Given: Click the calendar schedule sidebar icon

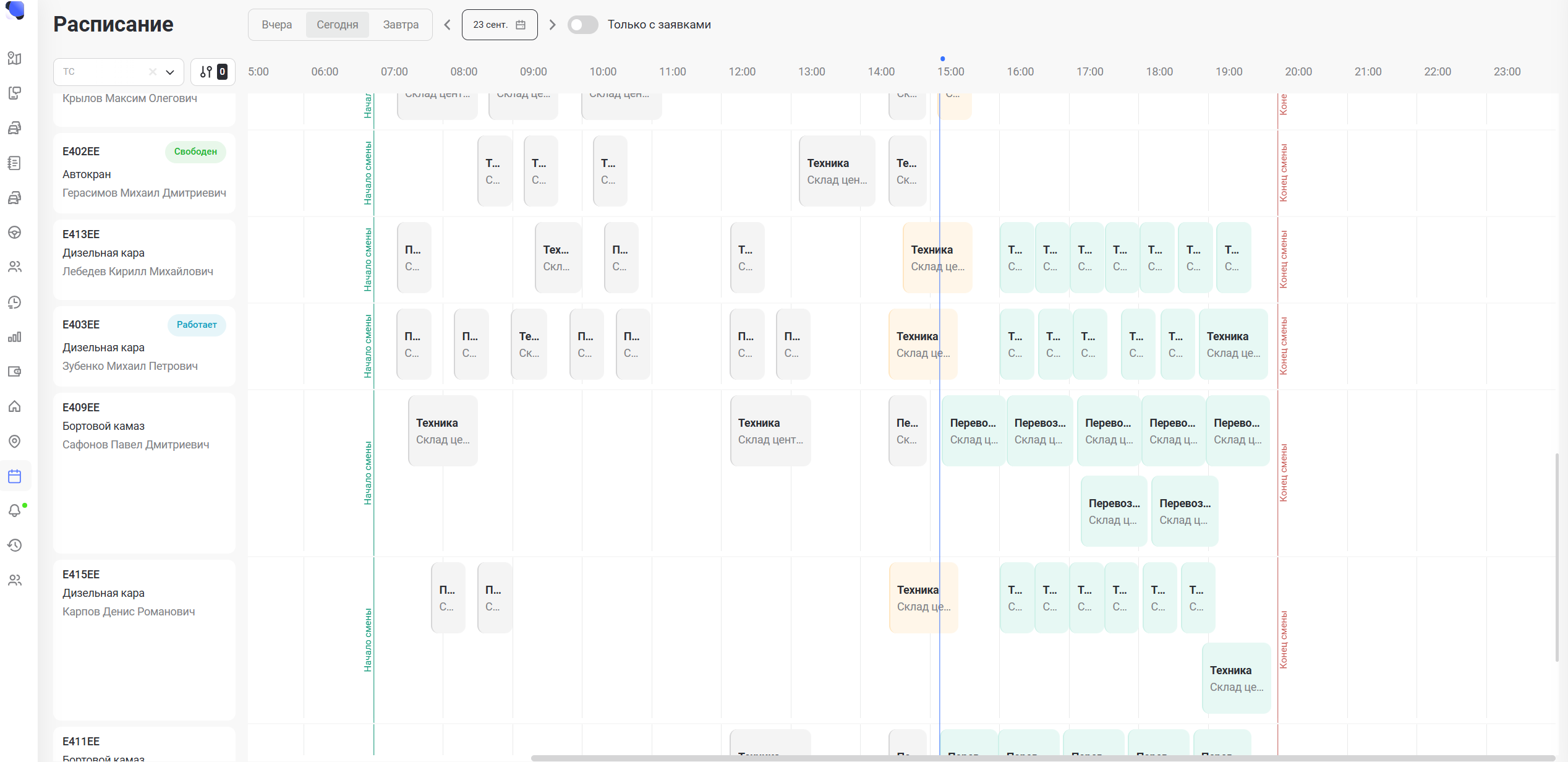Looking at the screenshot, I should 15,476.
